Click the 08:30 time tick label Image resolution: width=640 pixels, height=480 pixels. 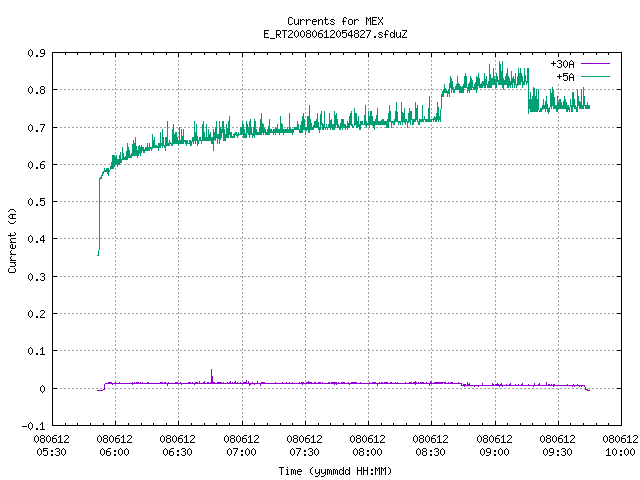[x=431, y=452]
